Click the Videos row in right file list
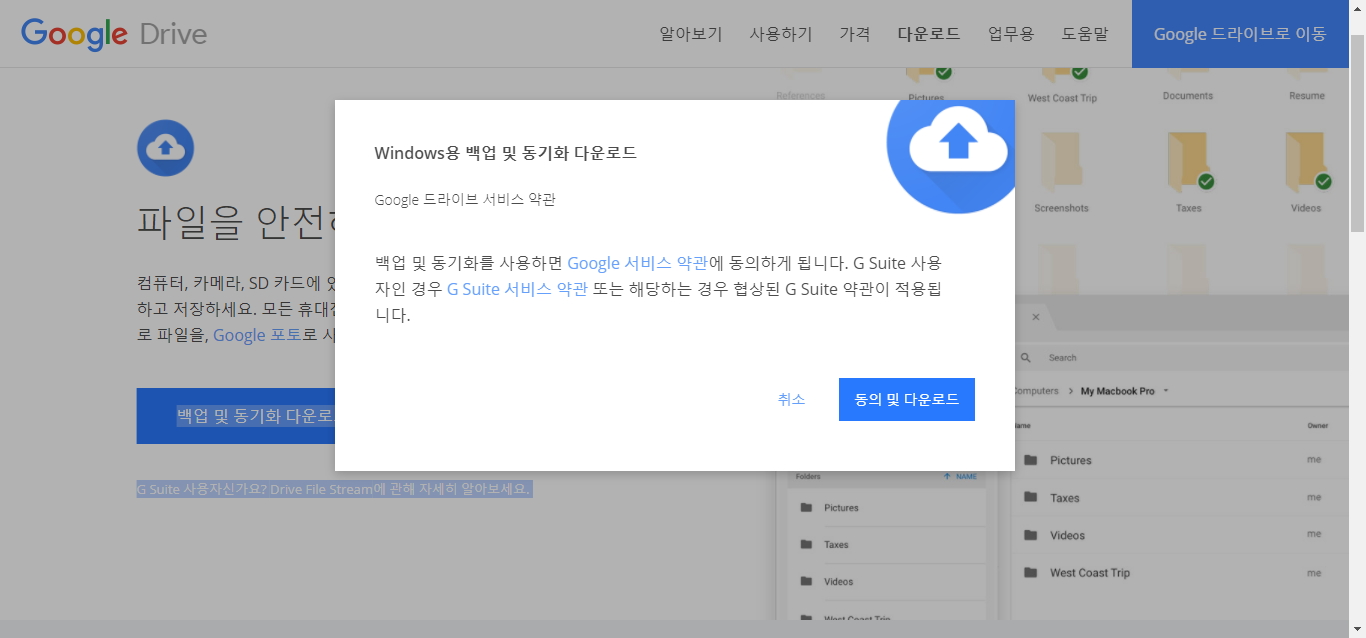 [1180, 535]
